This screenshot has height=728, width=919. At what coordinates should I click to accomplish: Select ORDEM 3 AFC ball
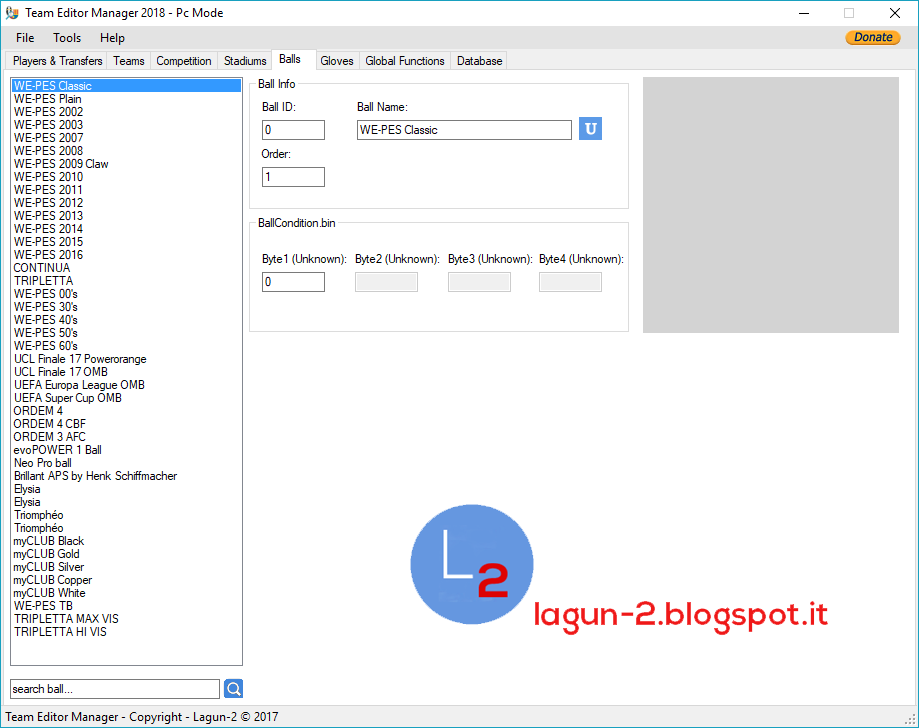pos(127,437)
